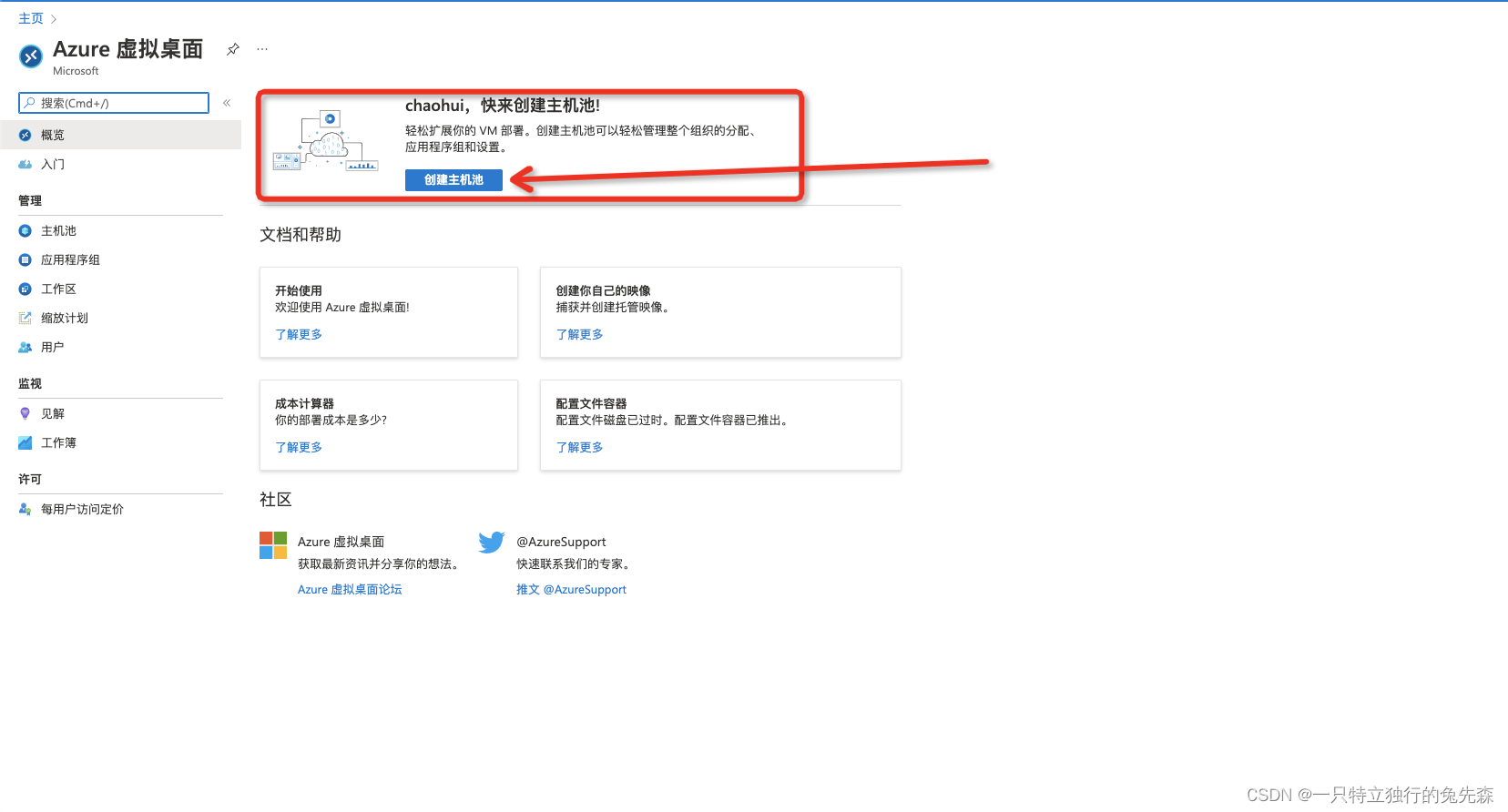Screen dimensions: 1508x812
Task: Click the 概览 overview icon
Action: (x=25, y=135)
